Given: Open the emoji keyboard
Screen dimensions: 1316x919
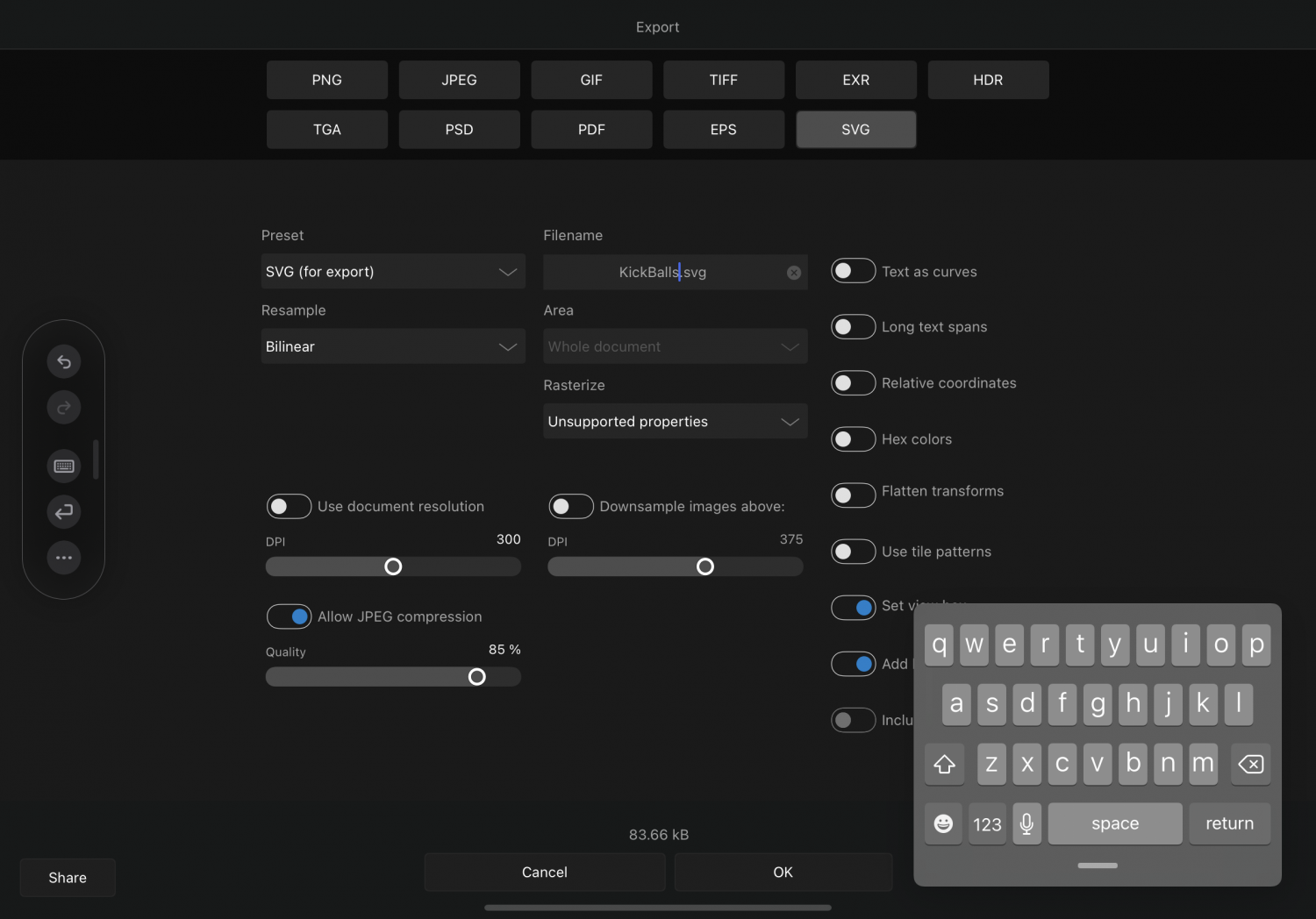Looking at the screenshot, I should (943, 823).
